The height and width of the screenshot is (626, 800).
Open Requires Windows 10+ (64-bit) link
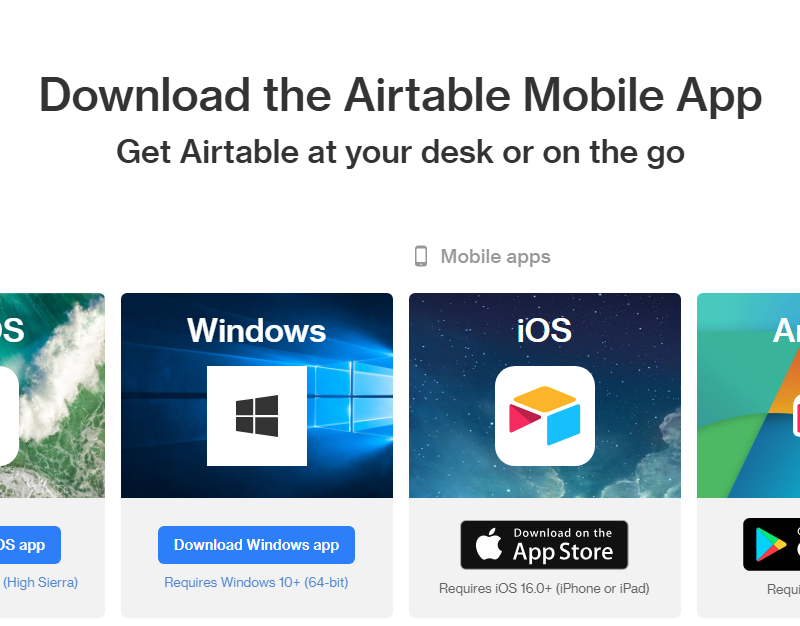pos(256,582)
